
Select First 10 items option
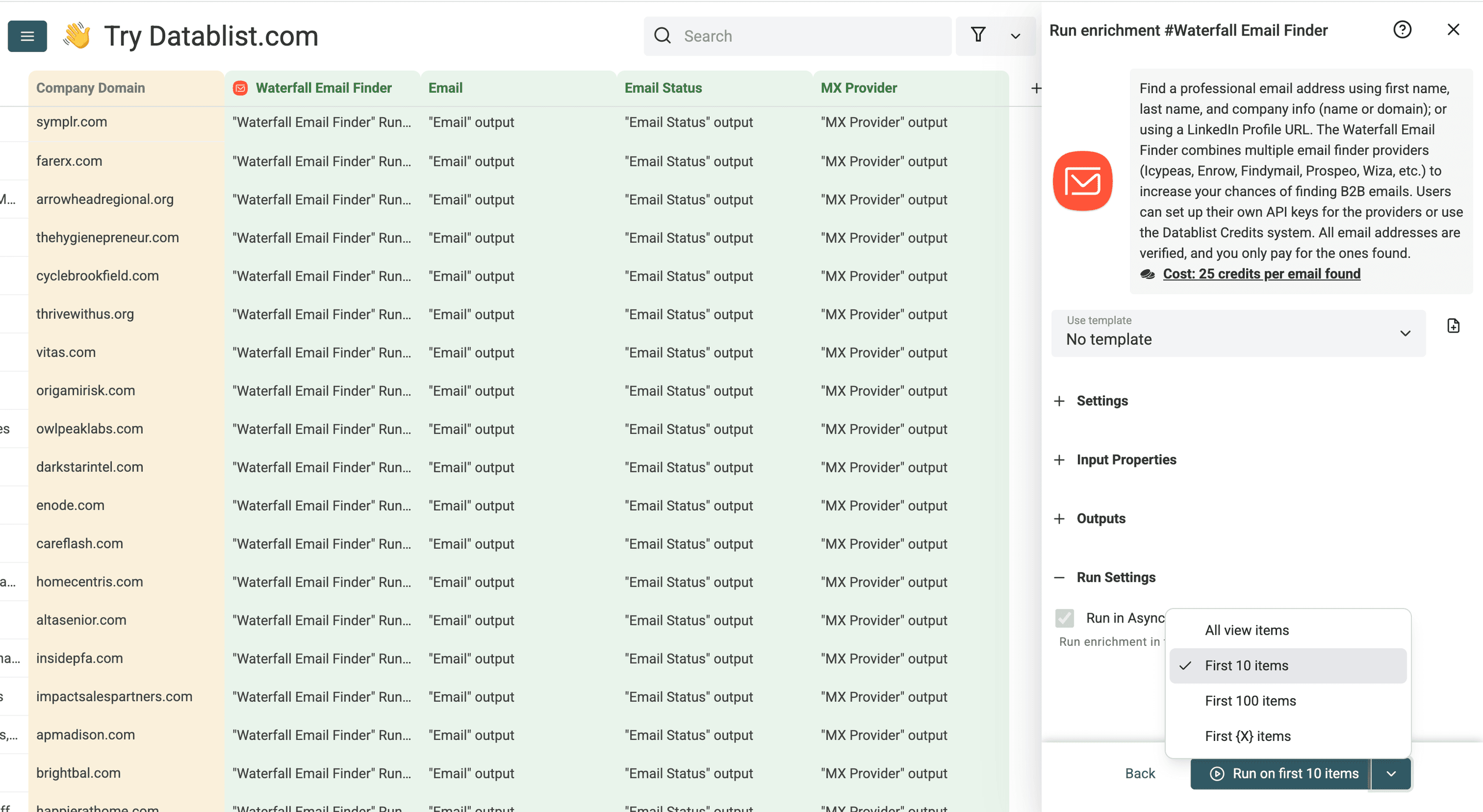[1288, 666]
